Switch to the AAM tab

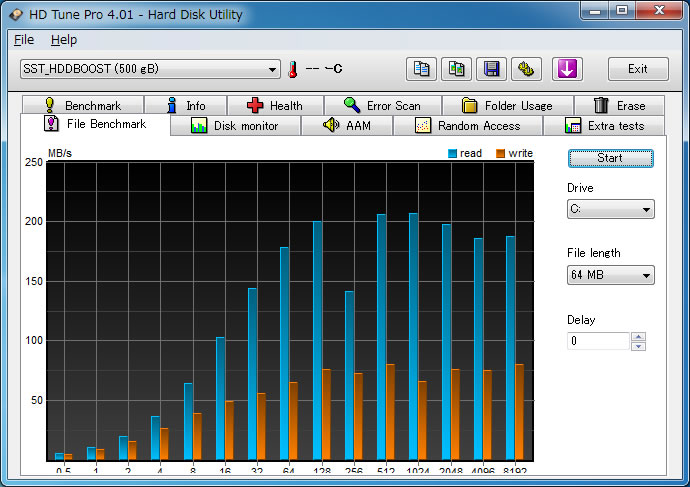click(x=347, y=126)
